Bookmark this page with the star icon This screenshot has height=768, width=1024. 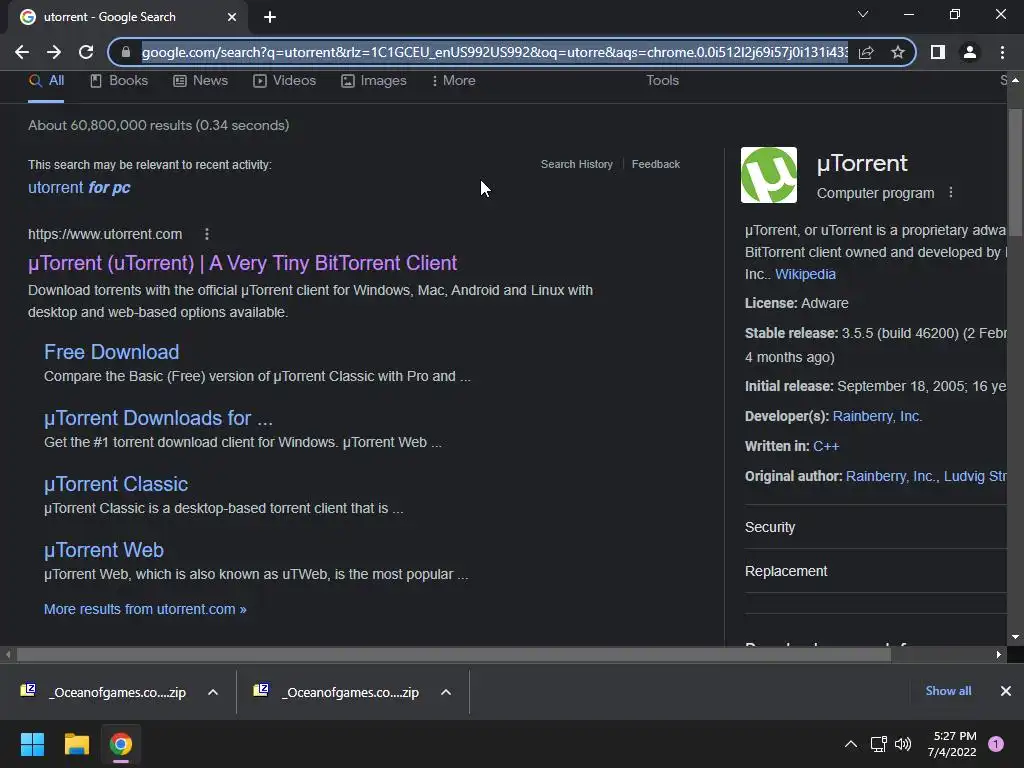(898, 52)
